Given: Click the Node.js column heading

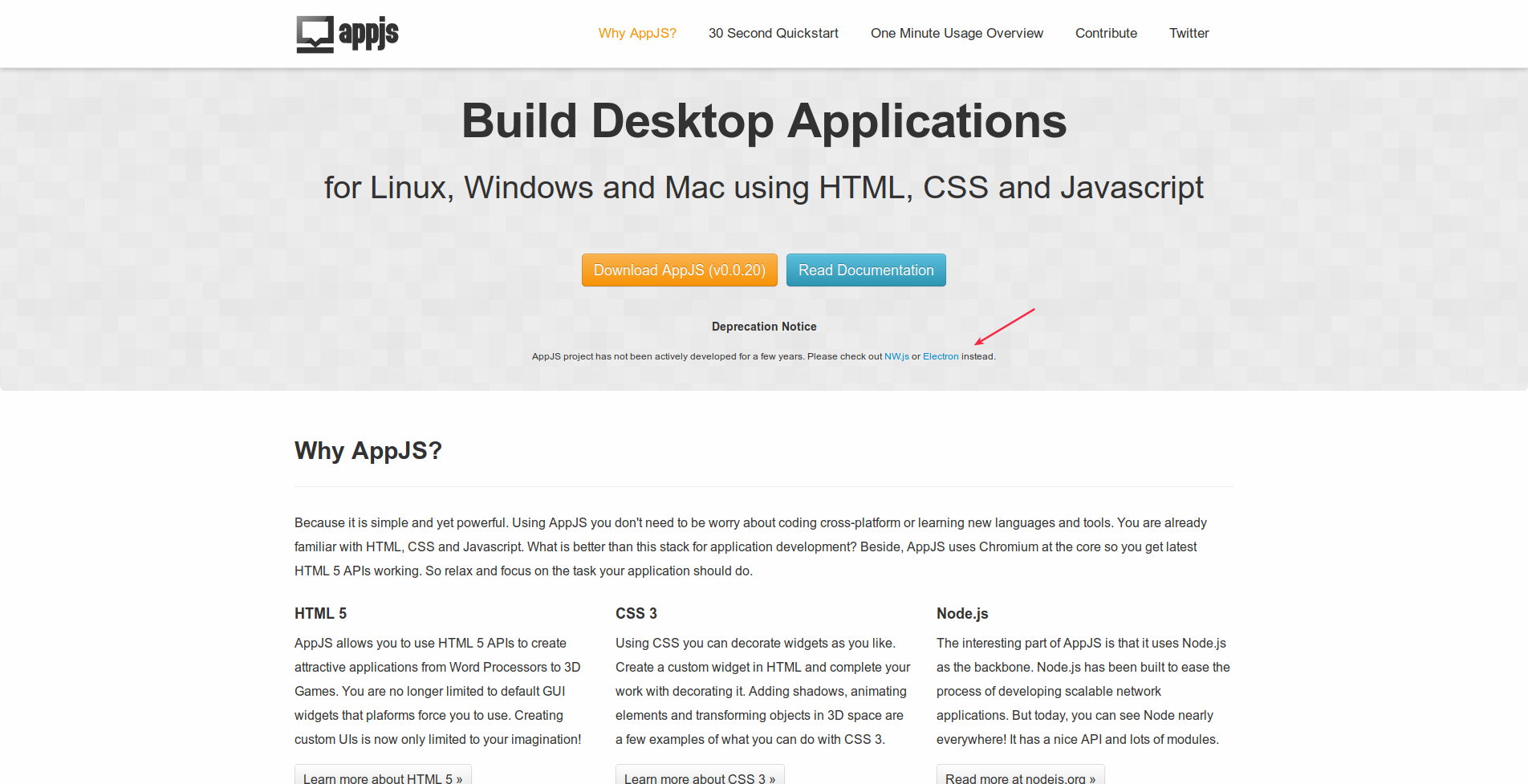Looking at the screenshot, I should click(961, 613).
